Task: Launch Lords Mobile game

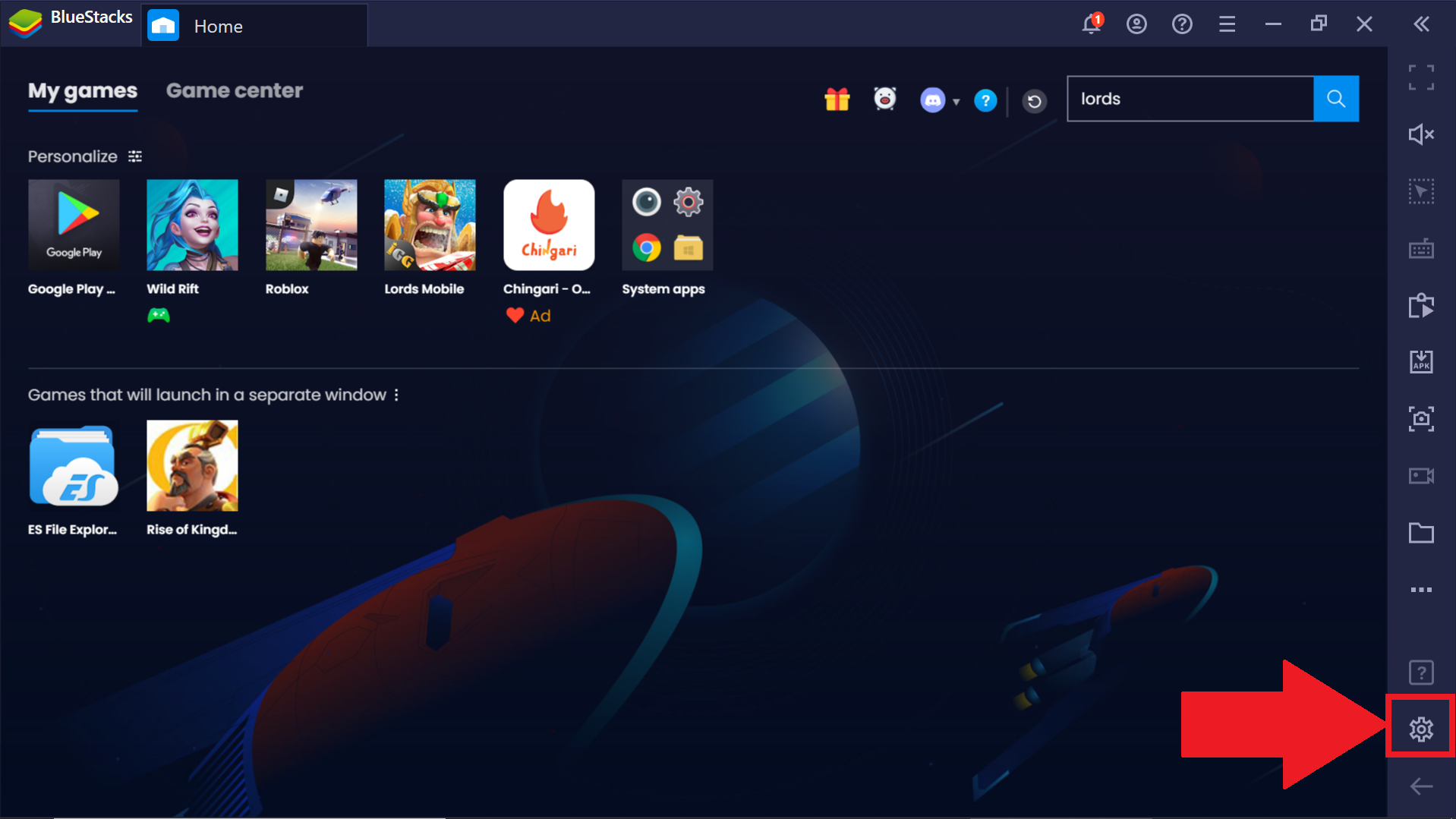Action: 430,225
